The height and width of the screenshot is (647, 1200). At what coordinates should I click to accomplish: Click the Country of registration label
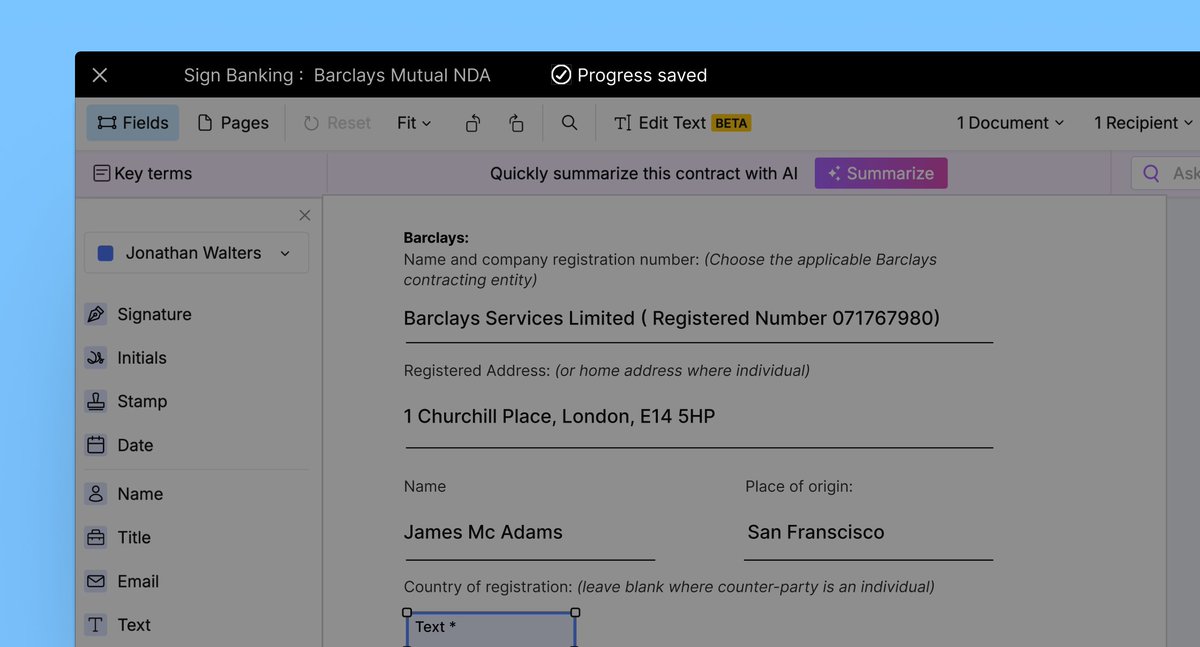click(x=488, y=587)
